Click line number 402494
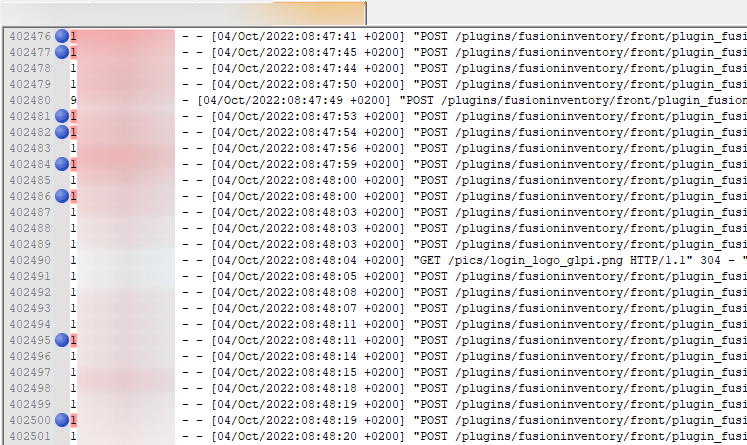 click(30, 324)
